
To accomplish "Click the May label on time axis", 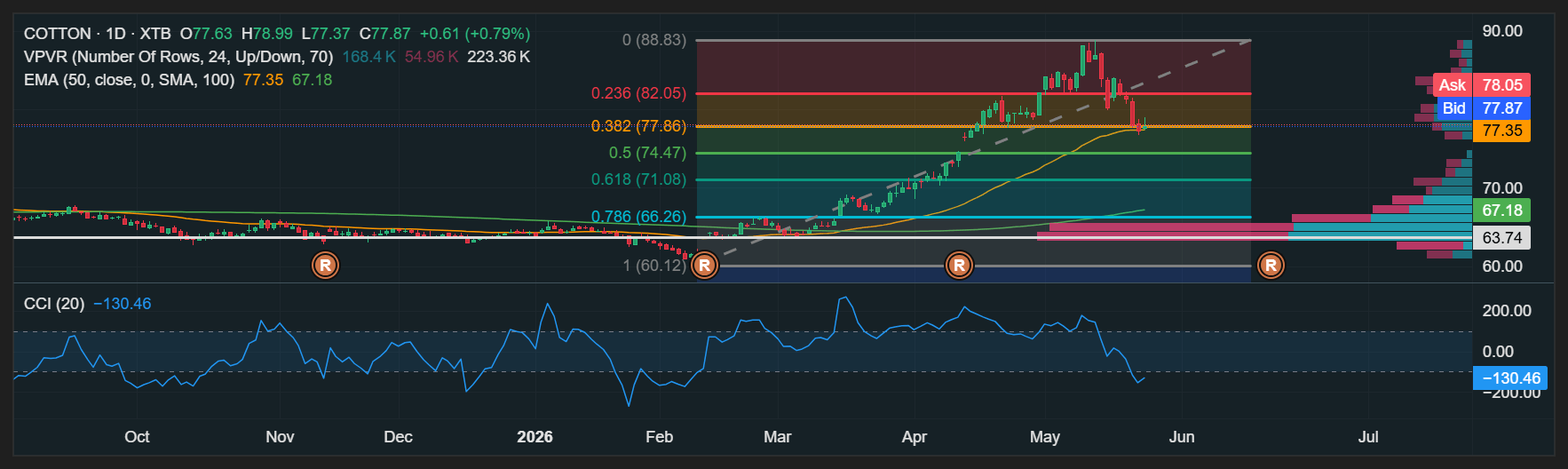I will pos(1045,437).
